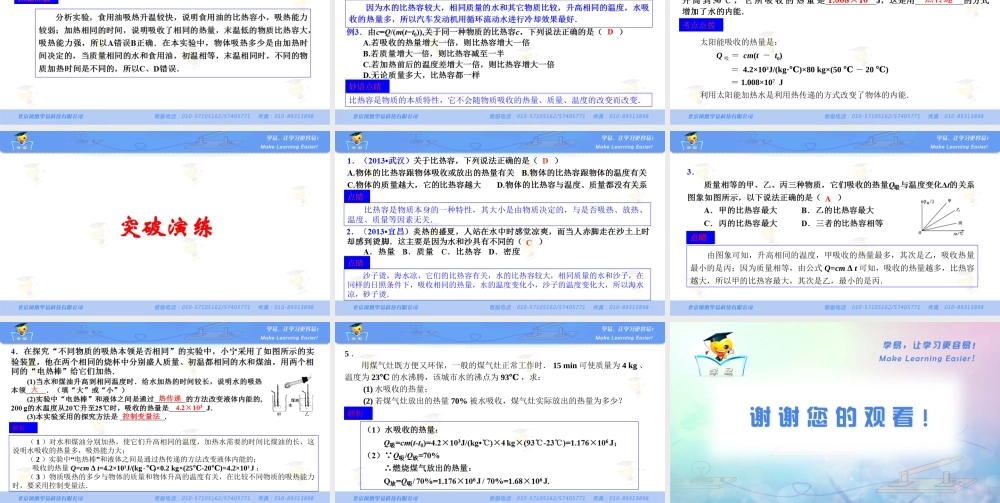Click the mascot logo above question 1 (2013·武汉)
Image resolution: width=1000 pixels, height=503 pixels.
357,141
